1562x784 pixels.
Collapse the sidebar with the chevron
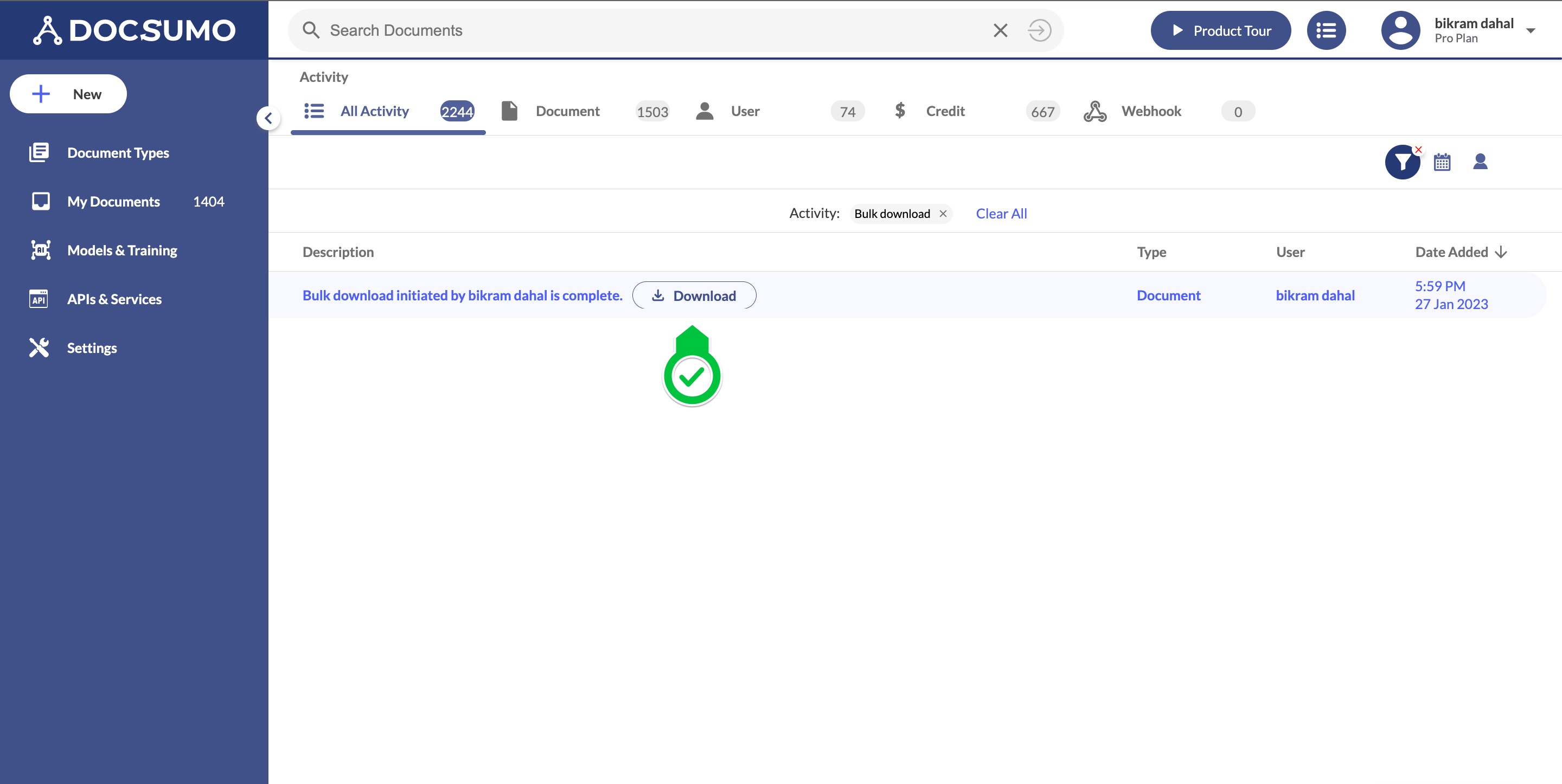tap(268, 118)
